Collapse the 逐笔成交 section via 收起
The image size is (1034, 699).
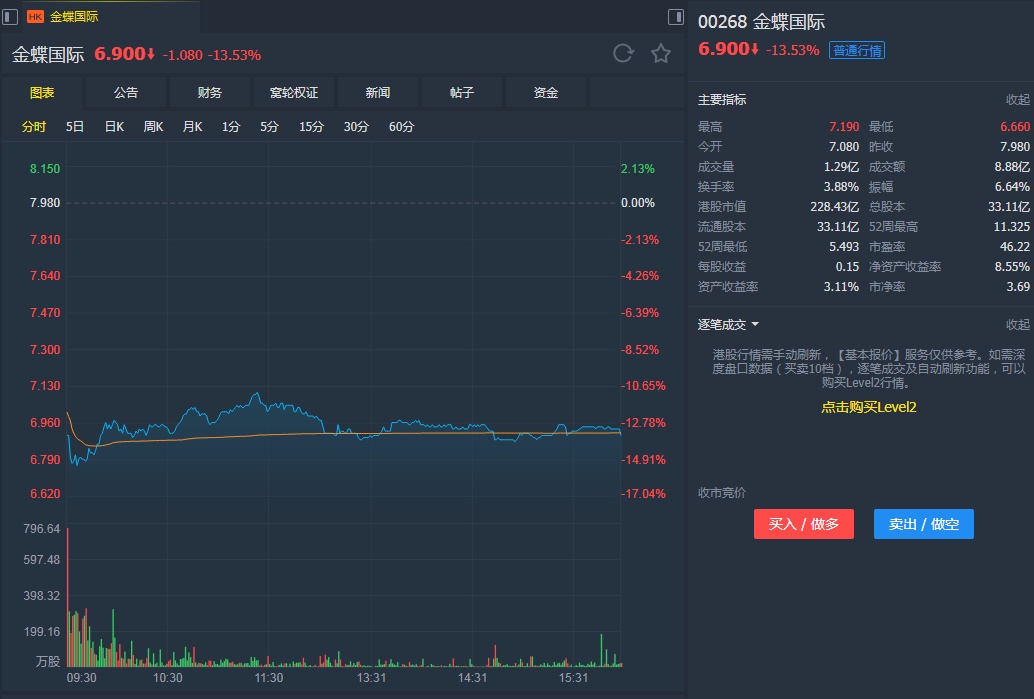coord(1017,325)
